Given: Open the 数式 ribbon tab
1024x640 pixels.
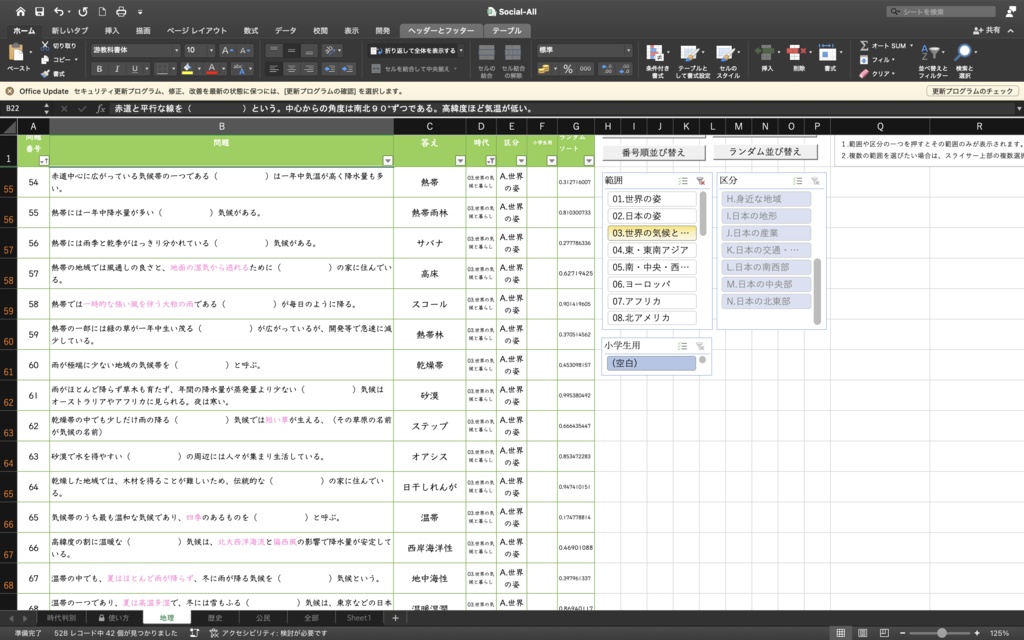Looking at the screenshot, I should [x=249, y=30].
